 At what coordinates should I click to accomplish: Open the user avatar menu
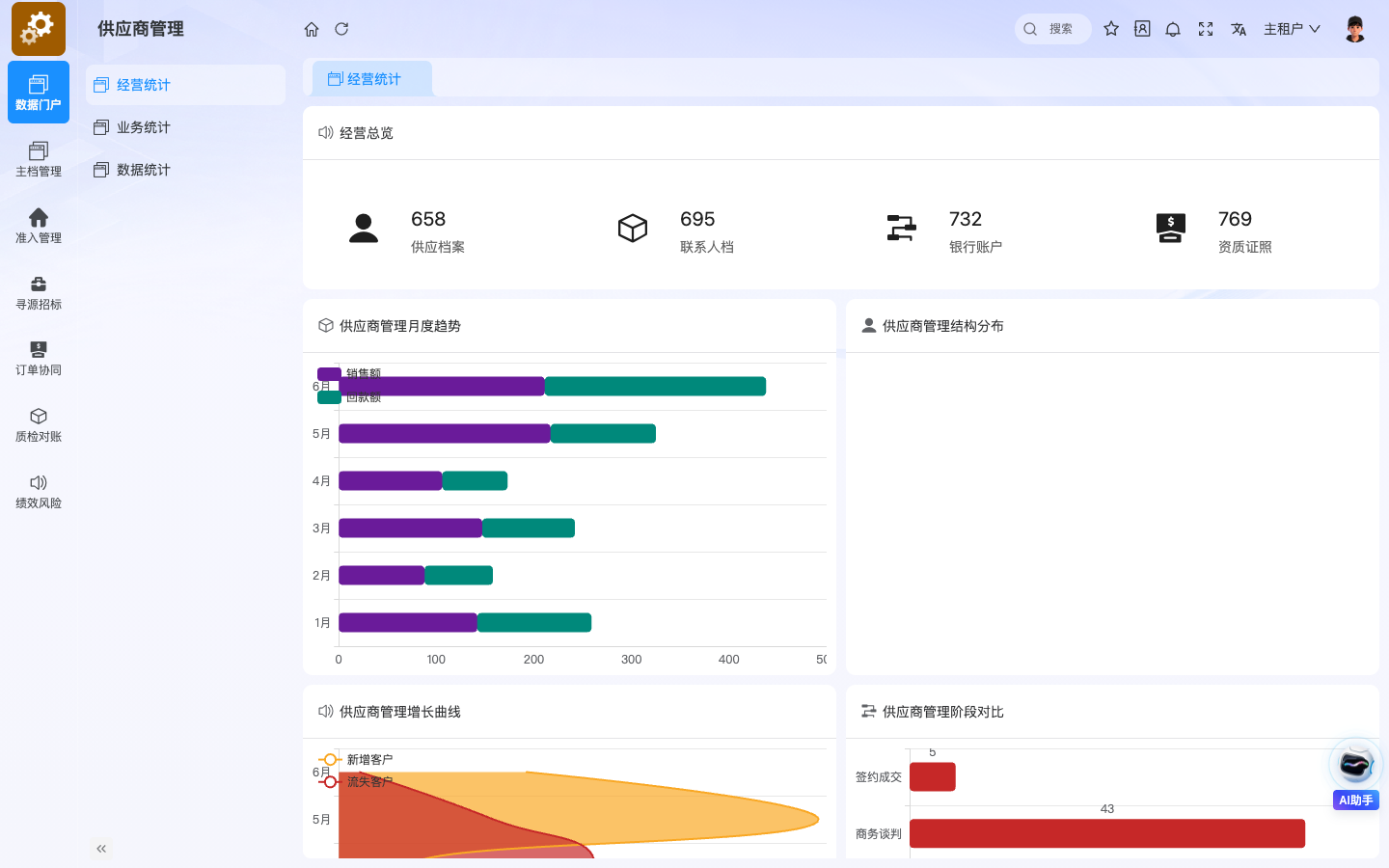(x=1355, y=29)
